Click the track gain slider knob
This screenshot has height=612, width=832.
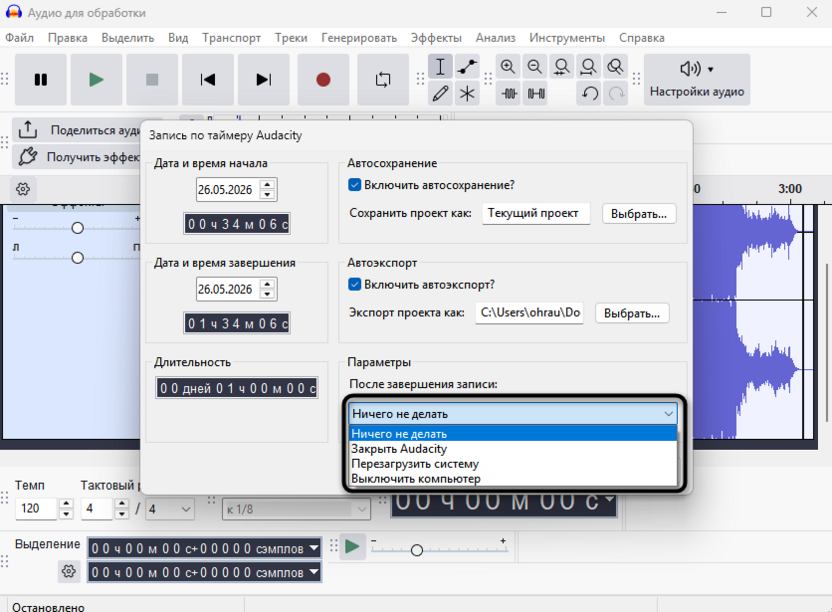click(x=77, y=228)
